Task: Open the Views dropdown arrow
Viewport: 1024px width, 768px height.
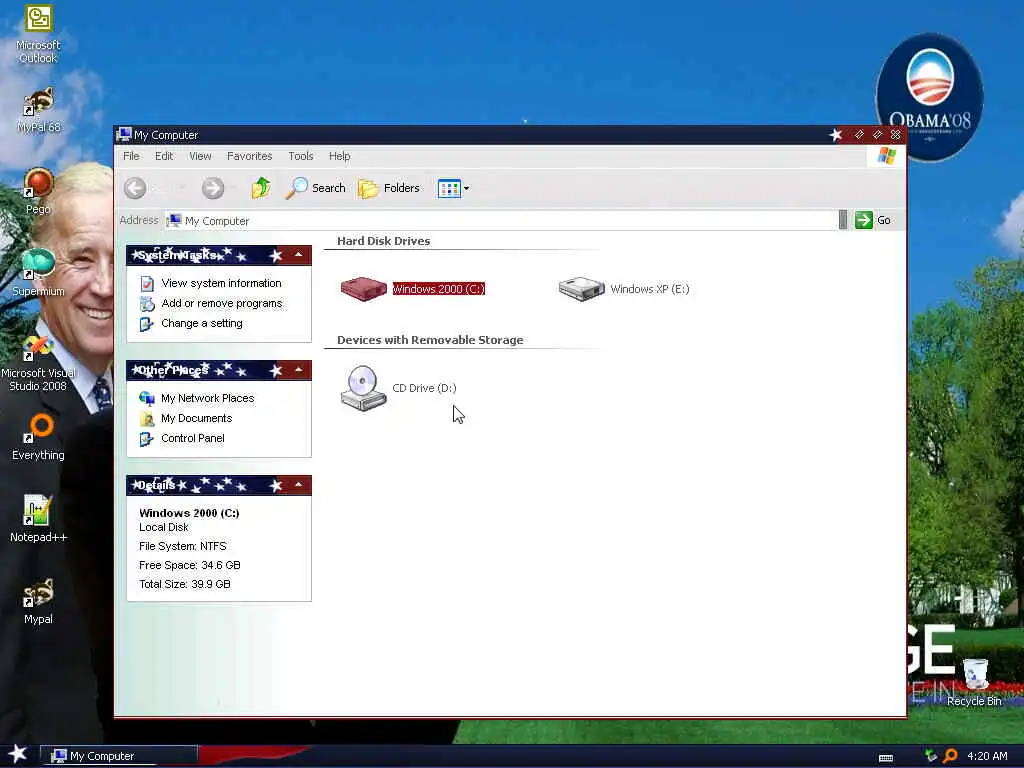Action: coord(466,189)
